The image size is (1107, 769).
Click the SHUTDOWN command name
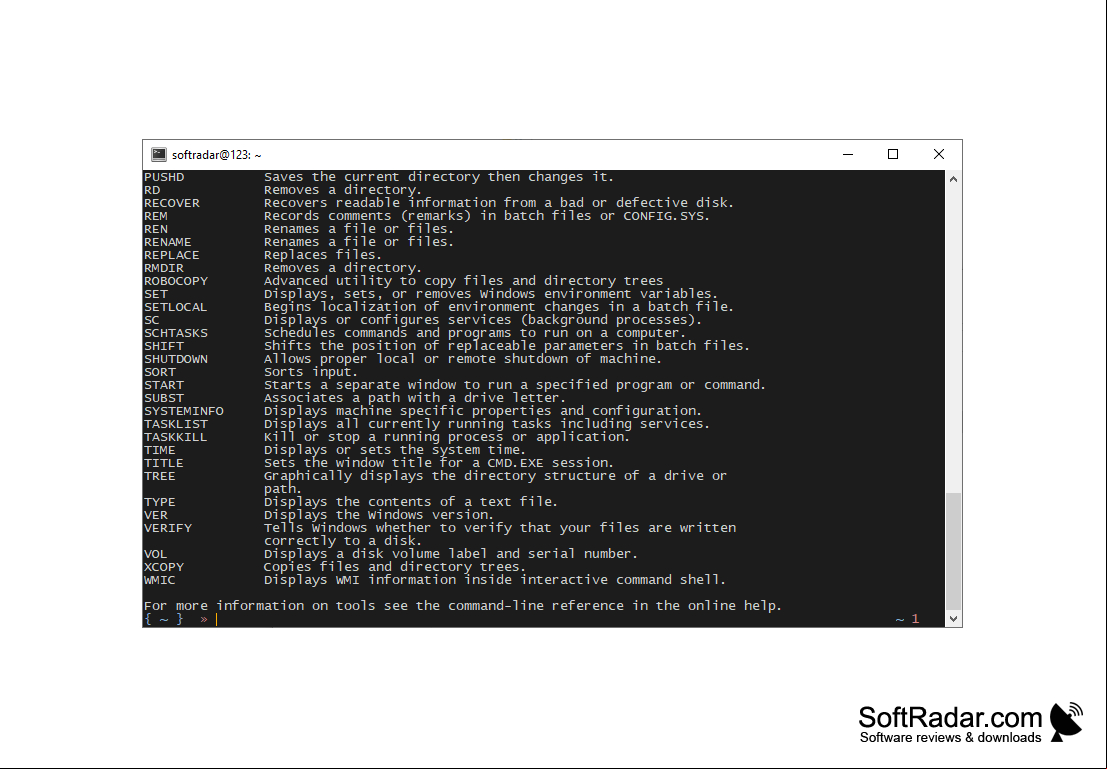coord(176,359)
